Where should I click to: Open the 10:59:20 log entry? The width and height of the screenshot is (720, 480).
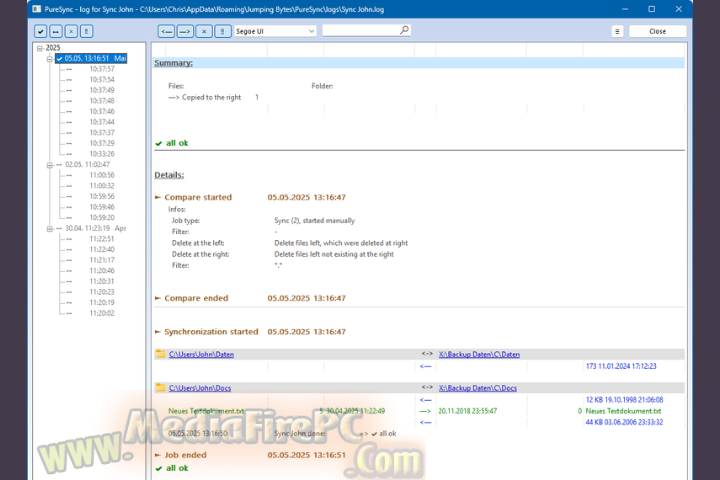tap(102, 218)
